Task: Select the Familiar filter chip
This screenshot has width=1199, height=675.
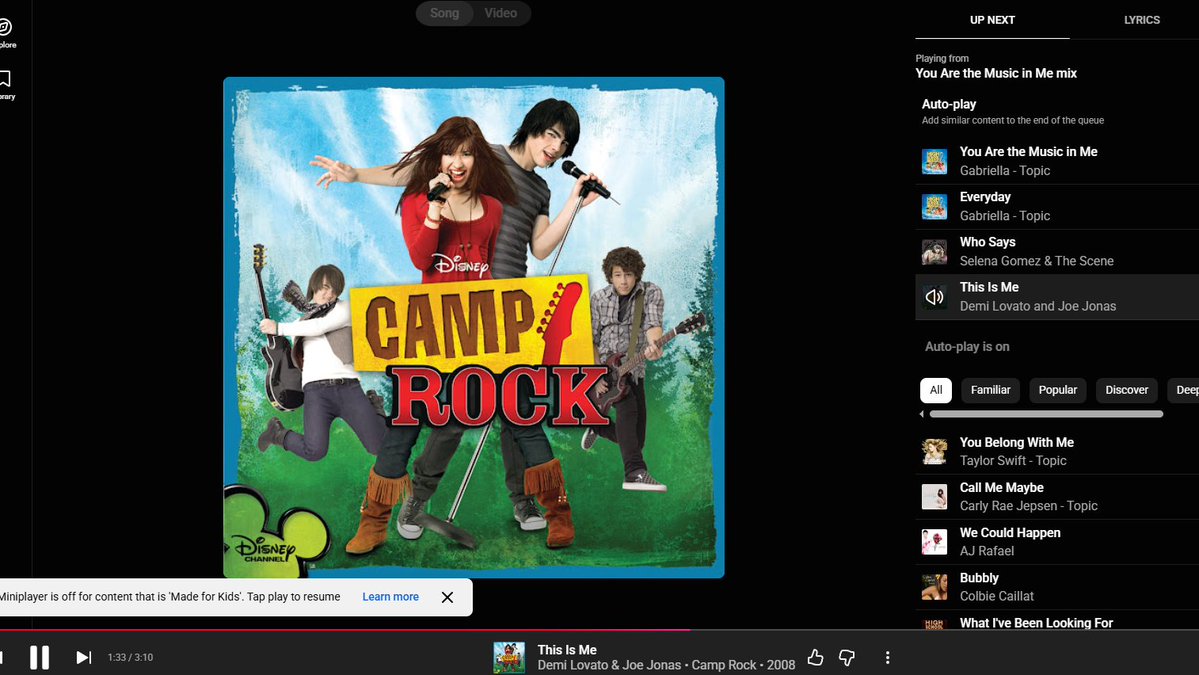Action: click(x=990, y=390)
